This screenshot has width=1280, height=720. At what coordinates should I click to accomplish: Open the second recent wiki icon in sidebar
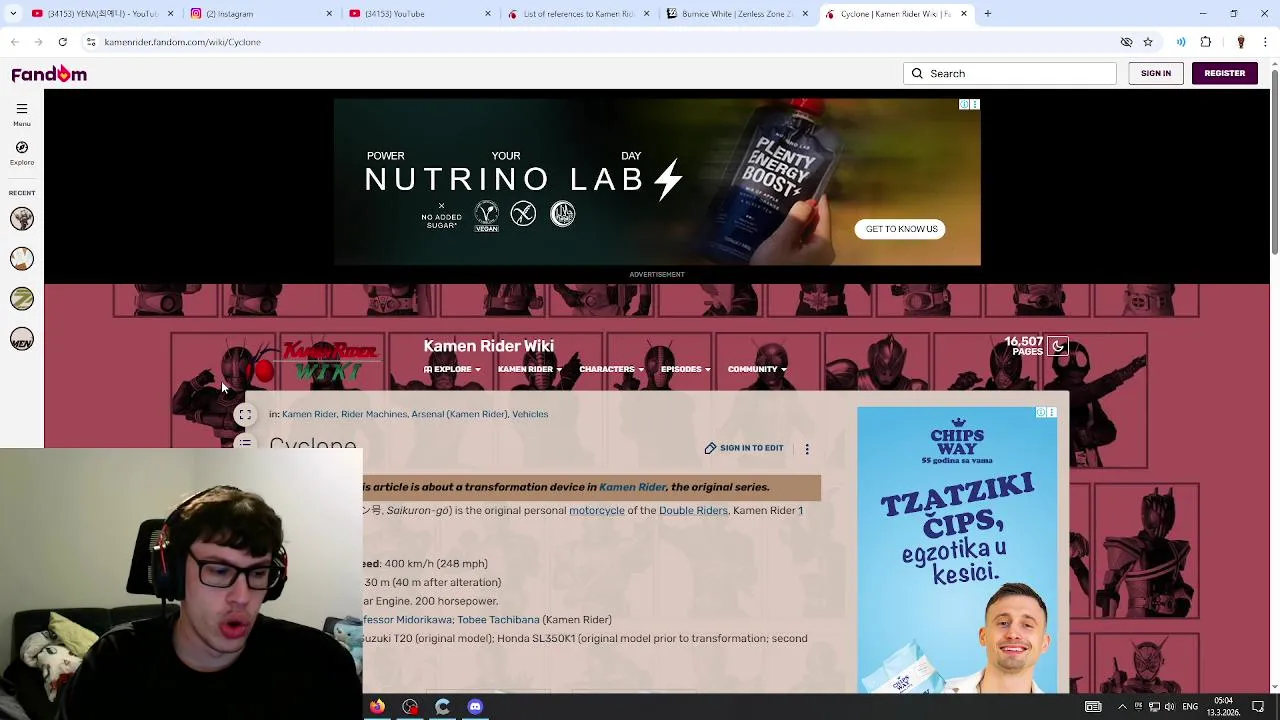(x=21, y=259)
